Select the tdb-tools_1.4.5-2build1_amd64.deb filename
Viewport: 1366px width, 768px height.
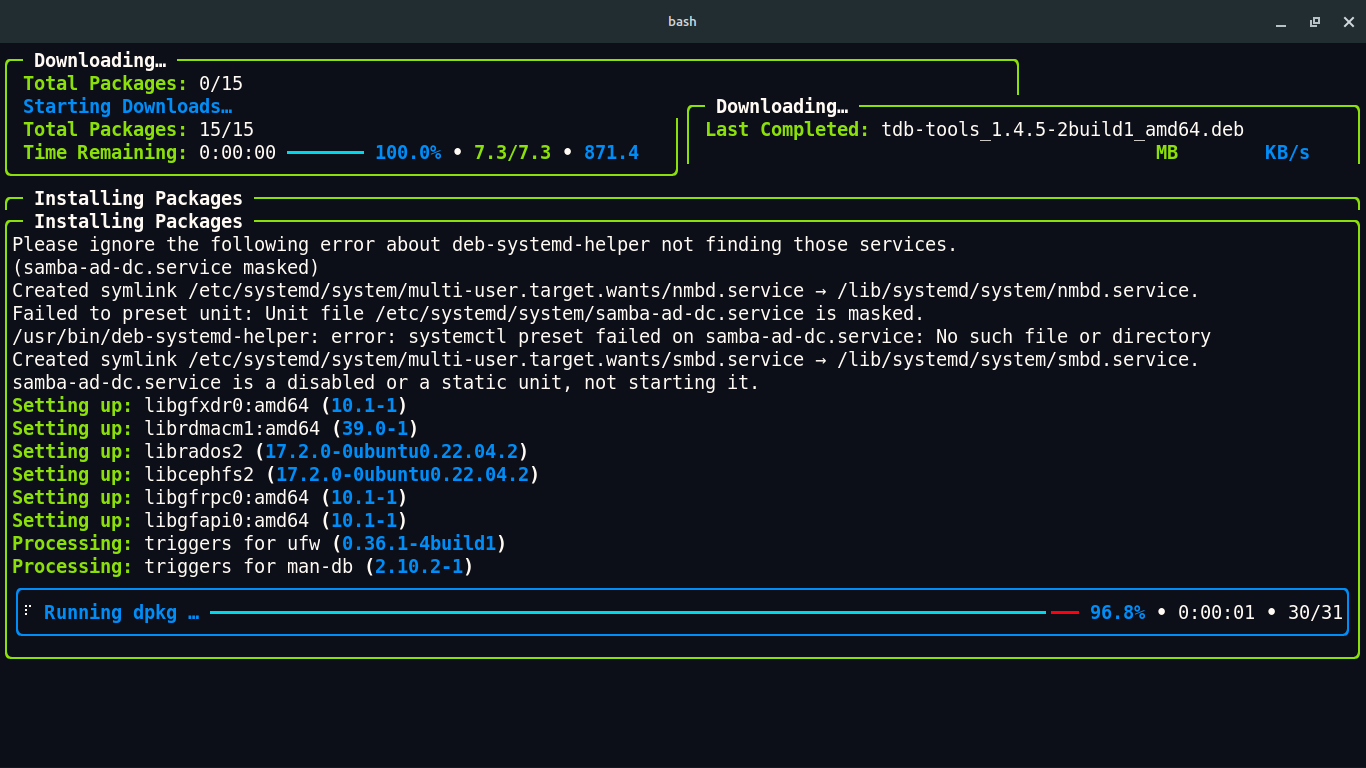click(x=1062, y=130)
